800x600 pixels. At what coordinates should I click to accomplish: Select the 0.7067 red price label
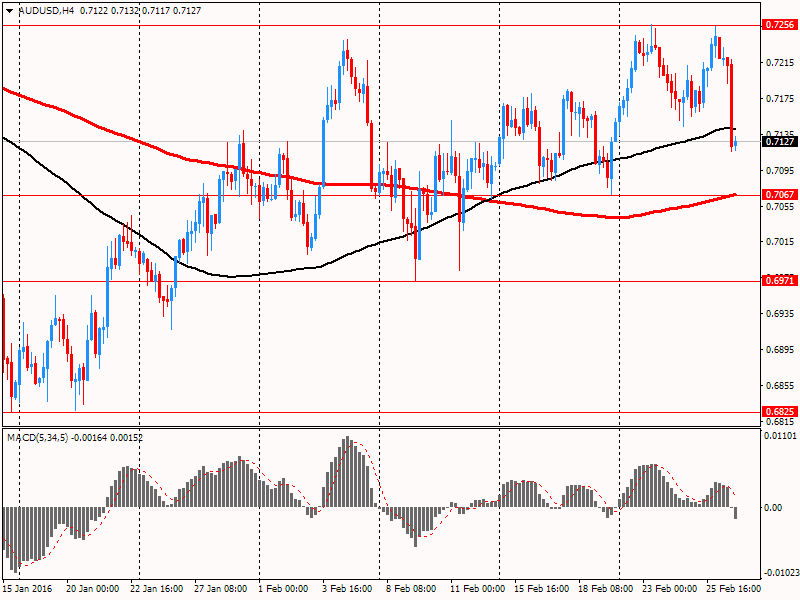778,195
